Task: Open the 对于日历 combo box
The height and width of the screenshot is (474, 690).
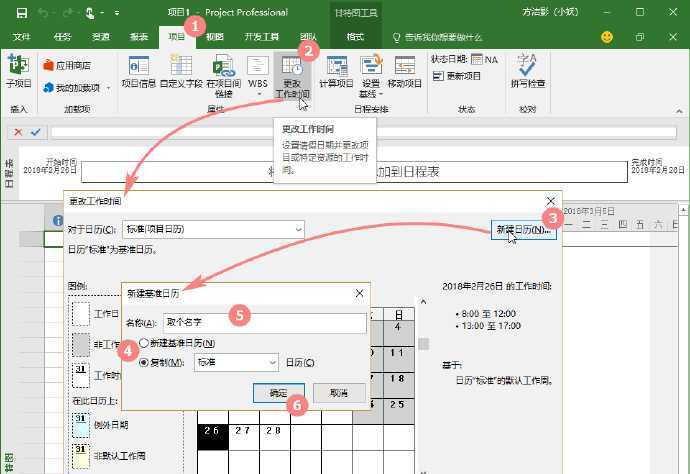Action: 213,229
